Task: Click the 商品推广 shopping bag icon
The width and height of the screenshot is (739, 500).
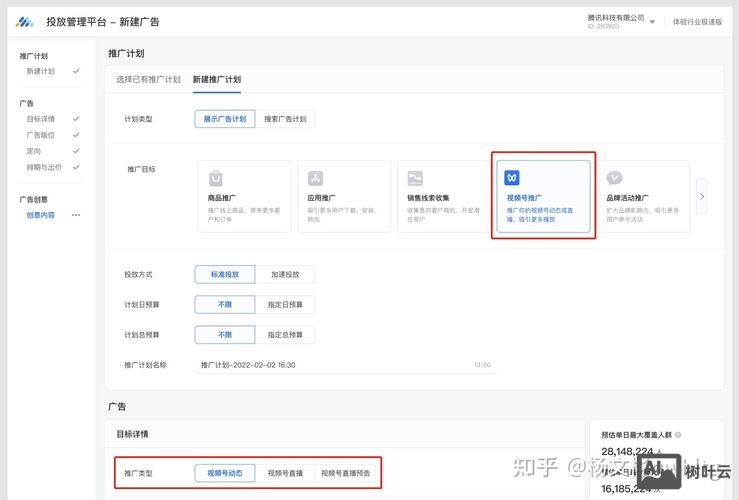Action: pyautogui.click(x=215, y=178)
